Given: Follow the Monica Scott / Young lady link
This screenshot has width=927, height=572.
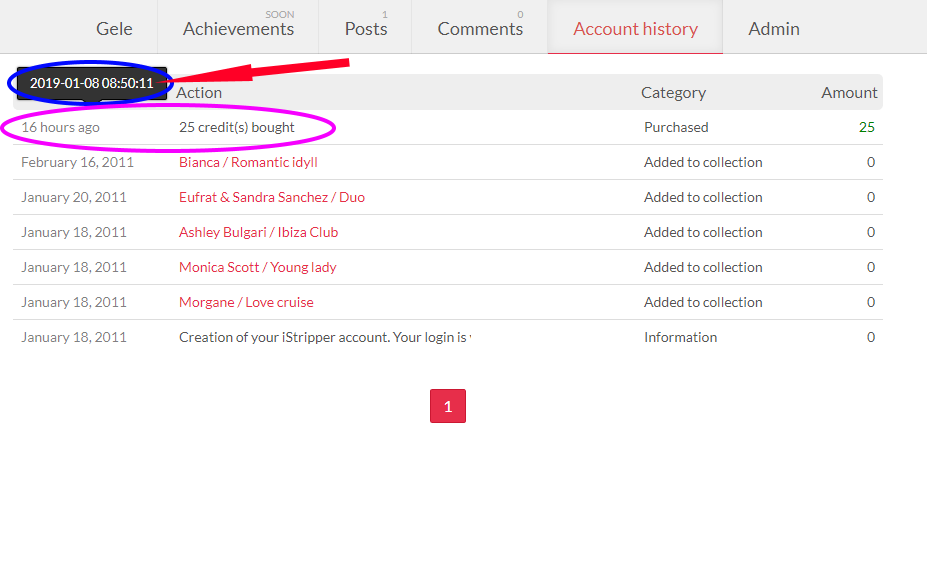Looking at the screenshot, I should [257, 267].
